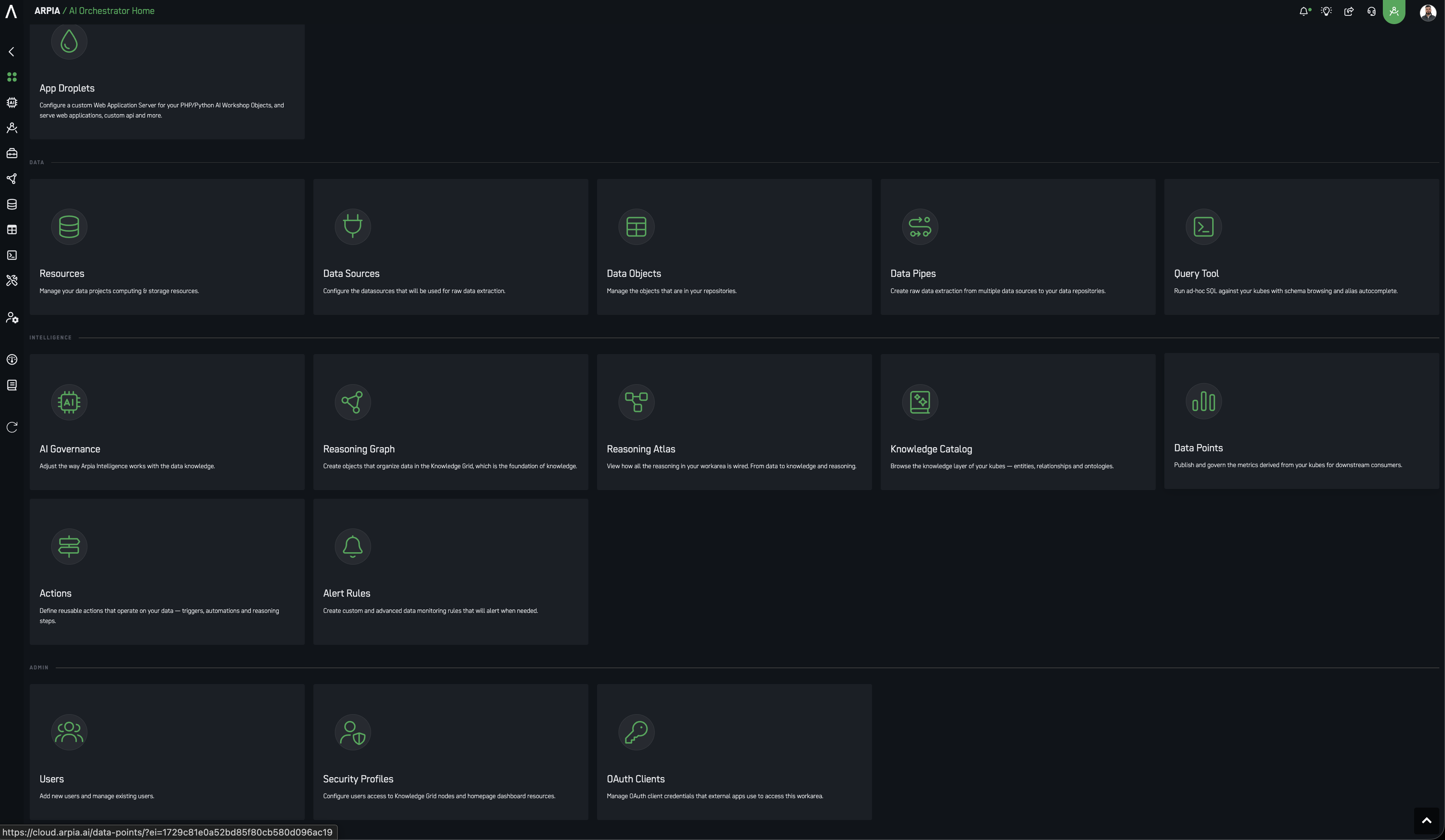Click text 'Add new users and manage existing users.'
The image size is (1445, 840).
[x=97, y=796]
